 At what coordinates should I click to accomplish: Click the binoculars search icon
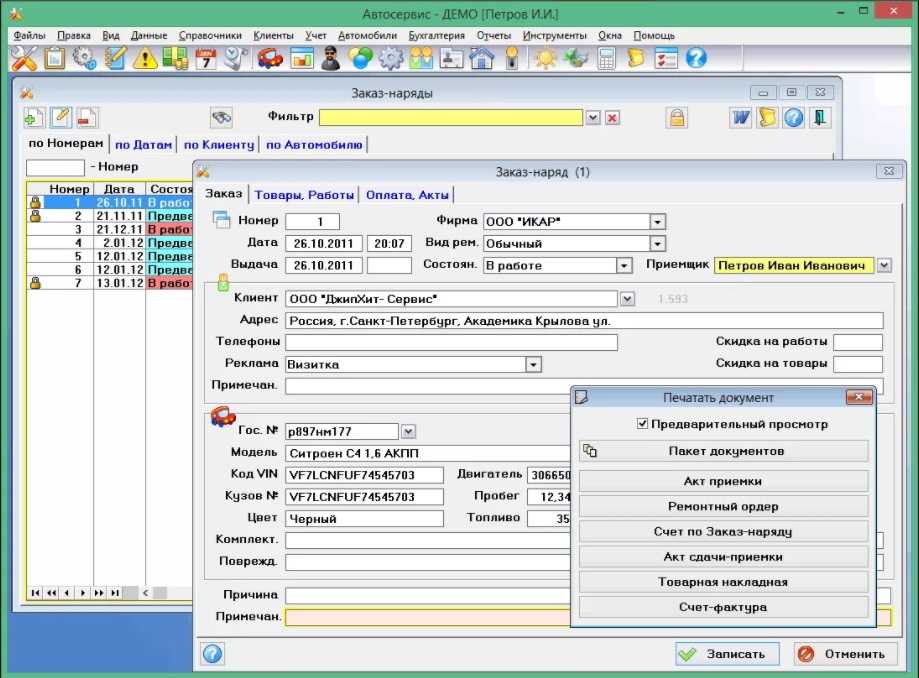pyautogui.click(x=221, y=118)
